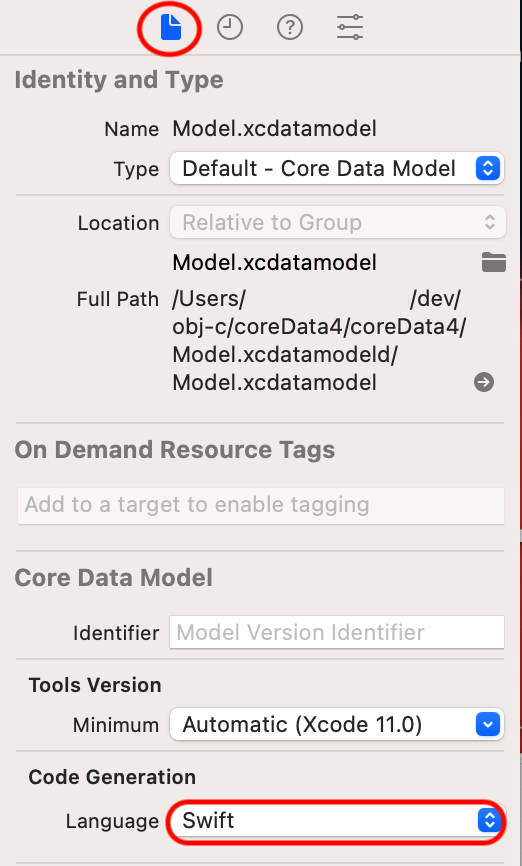Open the Relative to Group location popup
The width and height of the screenshot is (522, 866).
tap(337, 223)
